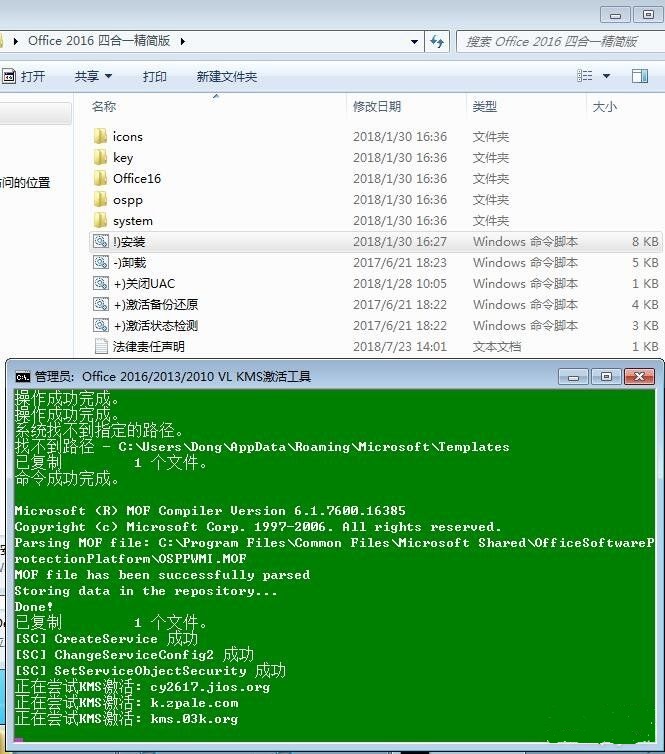
Task: Open the icons folder icon
Action: 100,137
